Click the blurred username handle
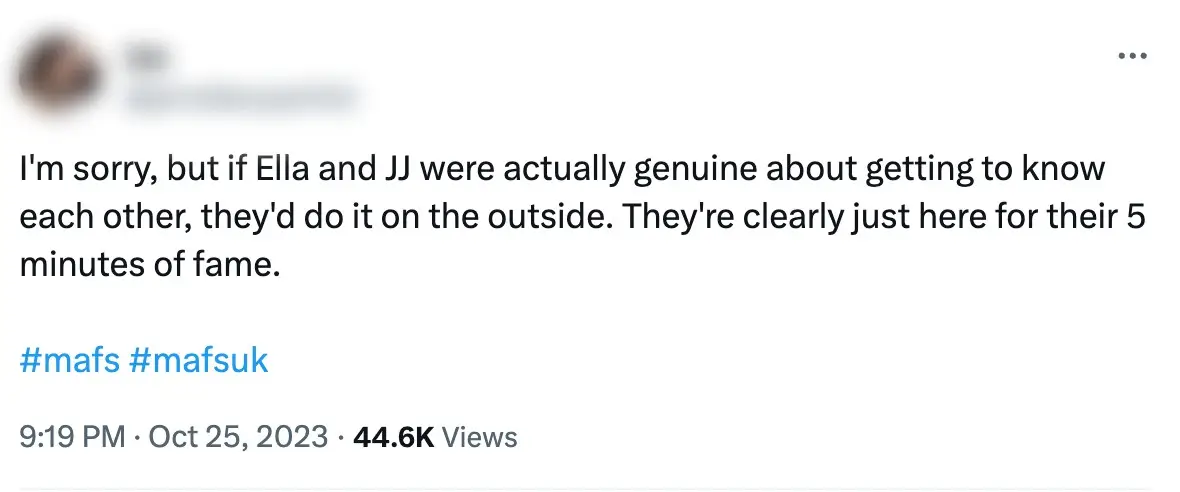The width and height of the screenshot is (1180, 492). pyautogui.click(x=240, y=97)
